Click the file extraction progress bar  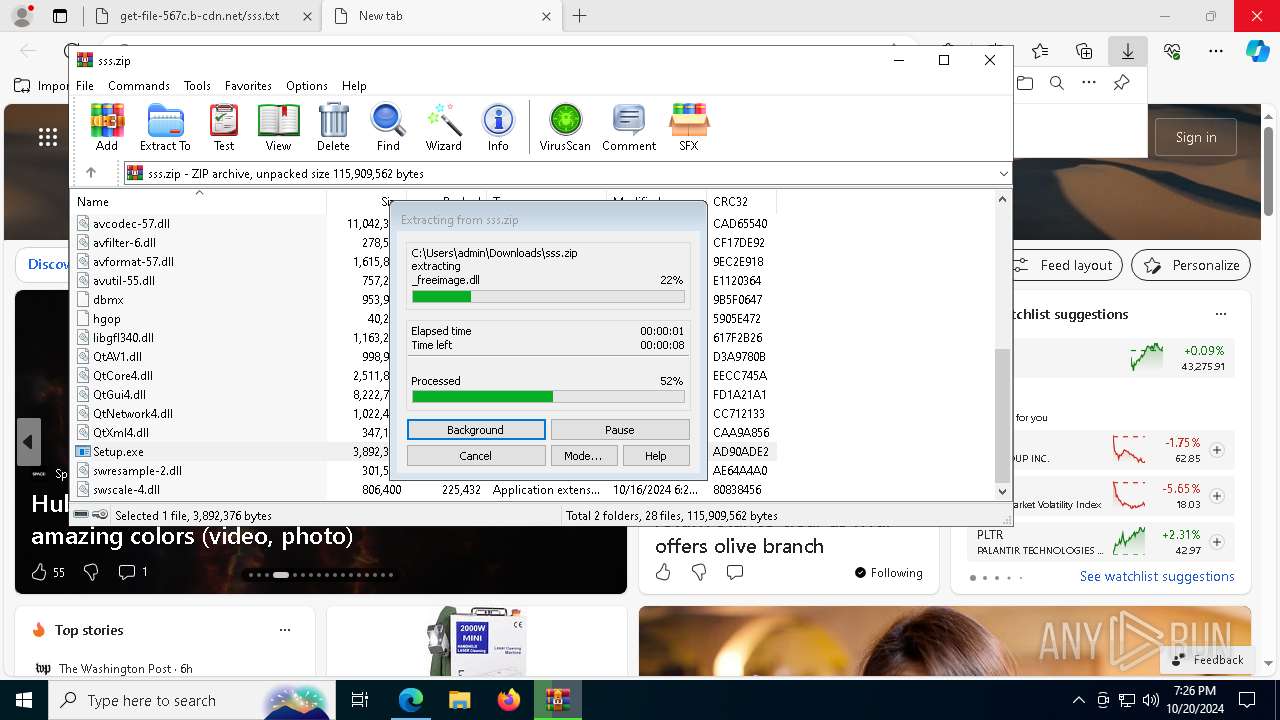[548, 297]
